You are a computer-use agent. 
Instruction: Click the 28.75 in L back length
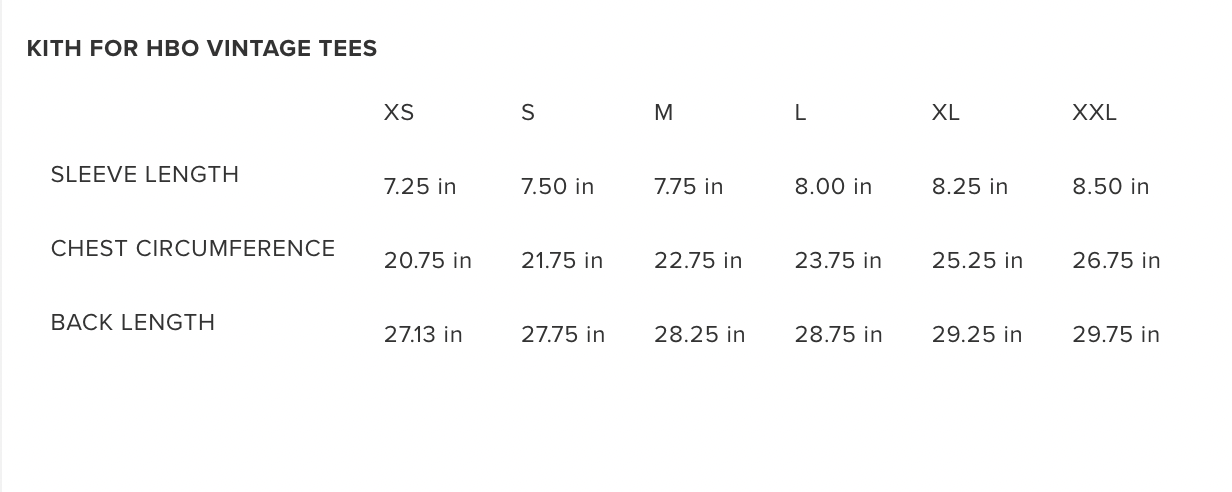tap(839, 335)
